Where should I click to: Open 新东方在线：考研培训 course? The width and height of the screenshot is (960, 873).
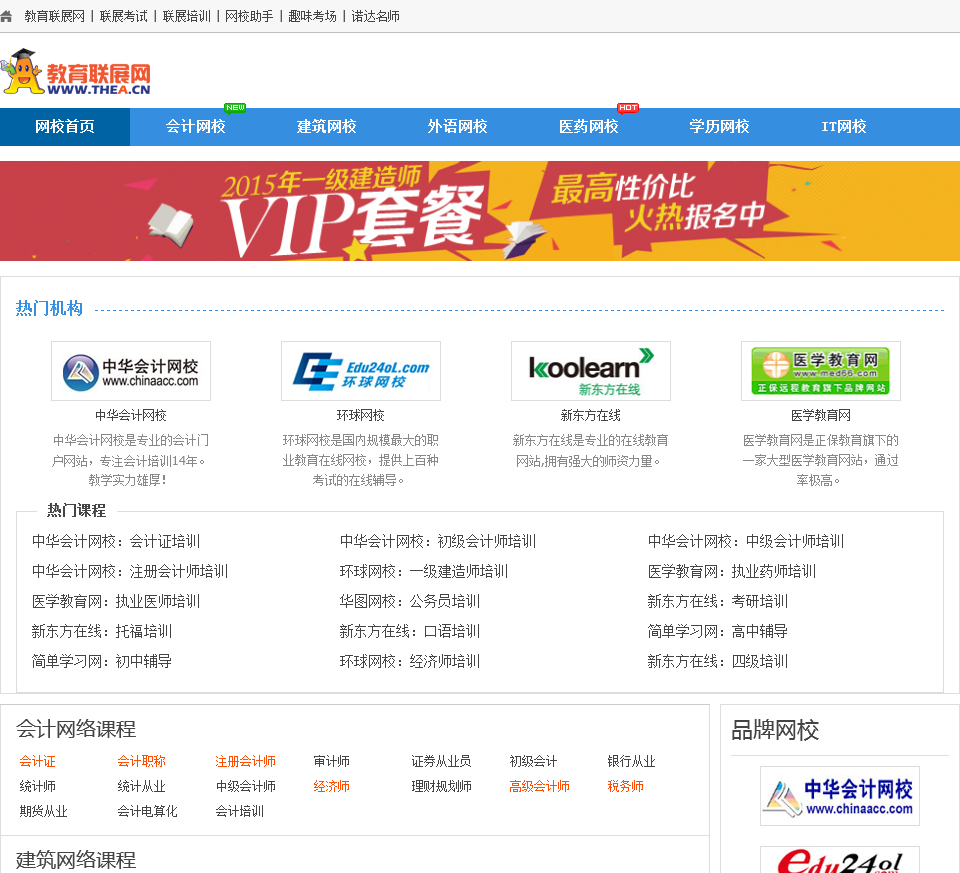pyautogui.click(x=718, y=601)
